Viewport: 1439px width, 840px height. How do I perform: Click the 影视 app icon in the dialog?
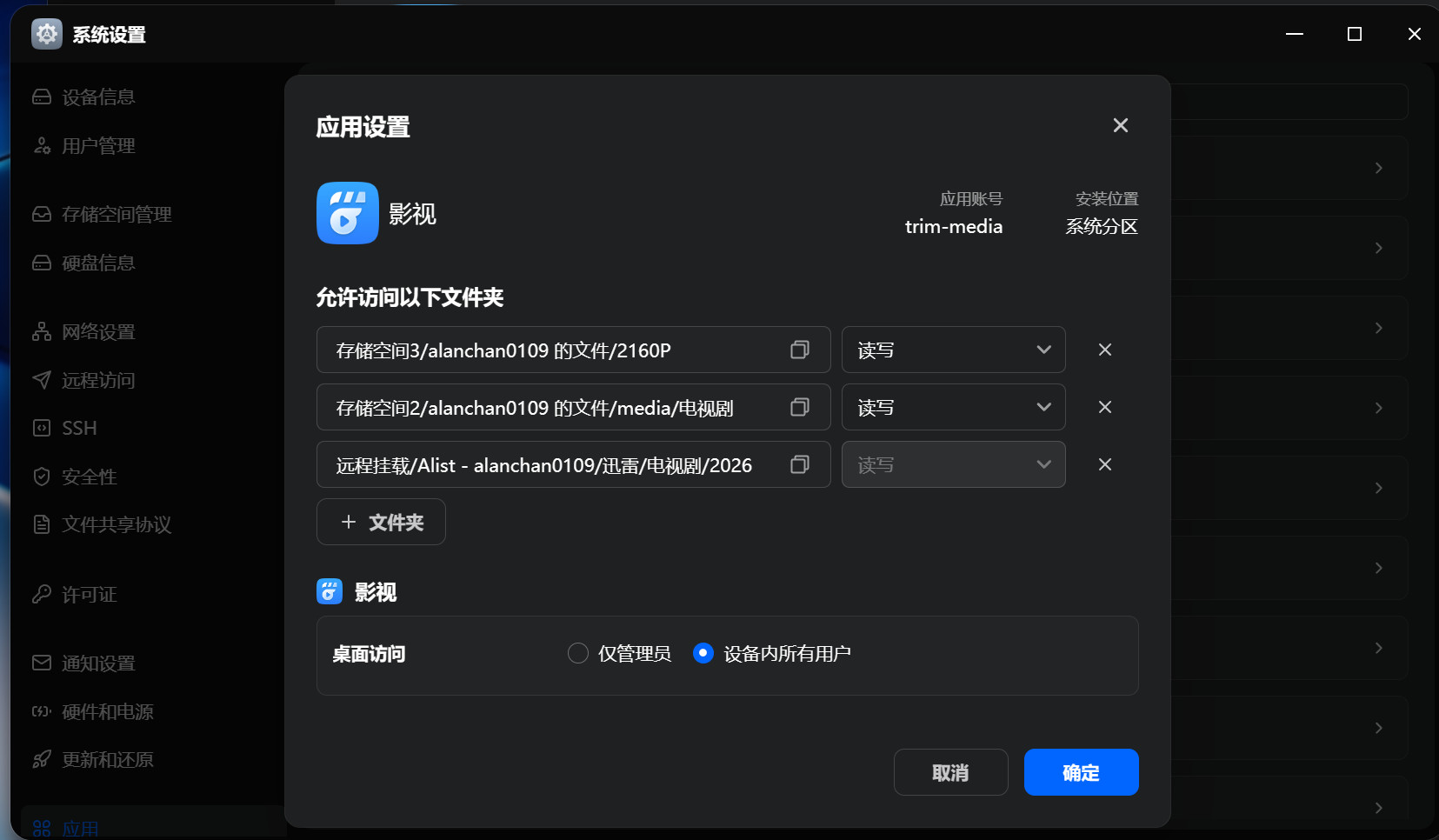347,213
